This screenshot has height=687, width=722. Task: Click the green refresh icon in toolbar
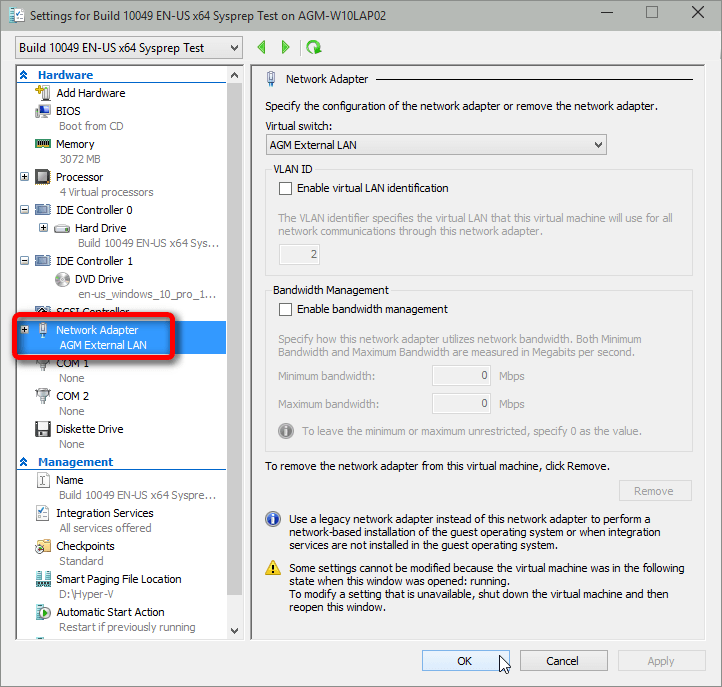click(x=314, y=47)
